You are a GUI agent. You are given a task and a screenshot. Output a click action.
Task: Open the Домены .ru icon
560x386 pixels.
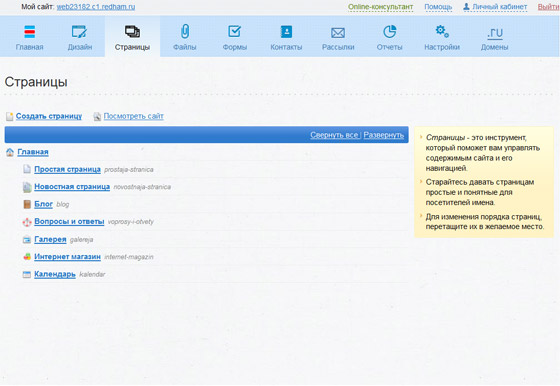point(494,33)
